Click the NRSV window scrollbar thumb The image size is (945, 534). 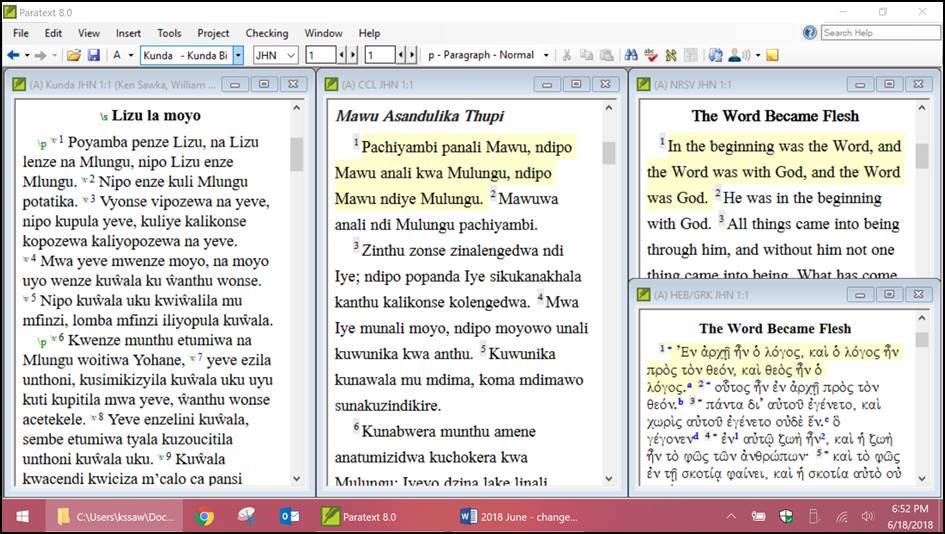(921, 156)
